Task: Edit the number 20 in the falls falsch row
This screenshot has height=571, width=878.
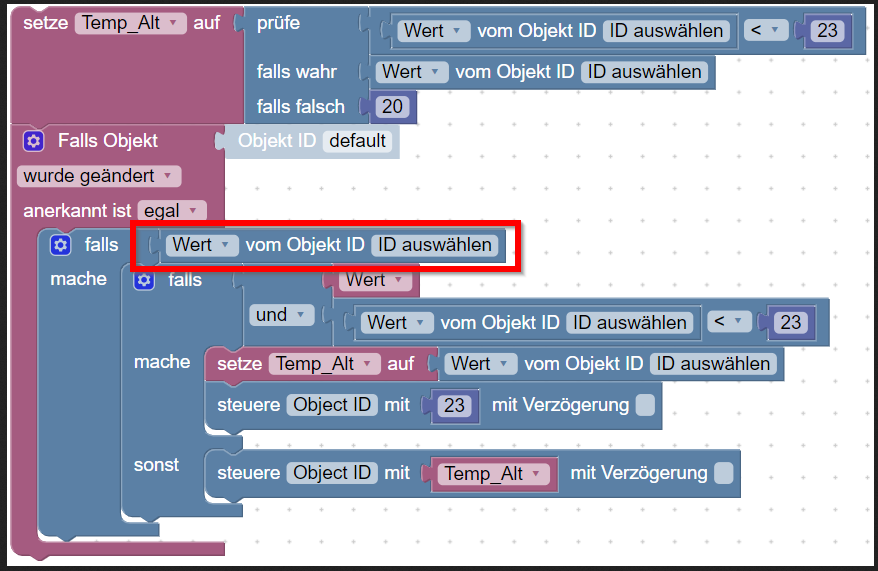Action: tap(392, 106)
